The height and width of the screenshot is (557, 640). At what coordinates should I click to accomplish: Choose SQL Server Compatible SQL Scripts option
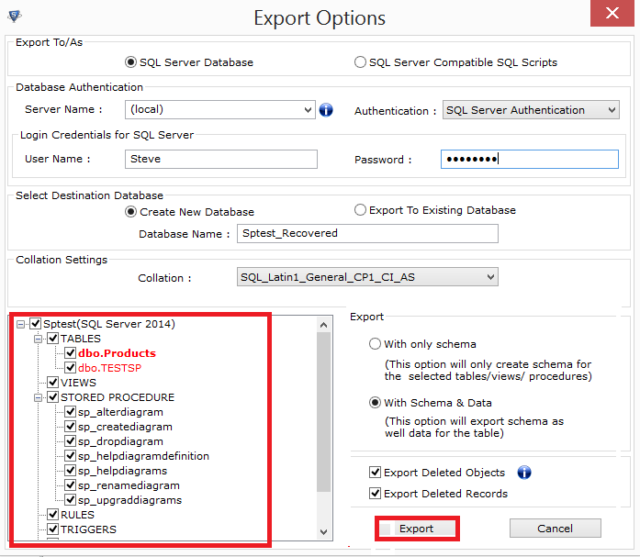pos(360,62)
